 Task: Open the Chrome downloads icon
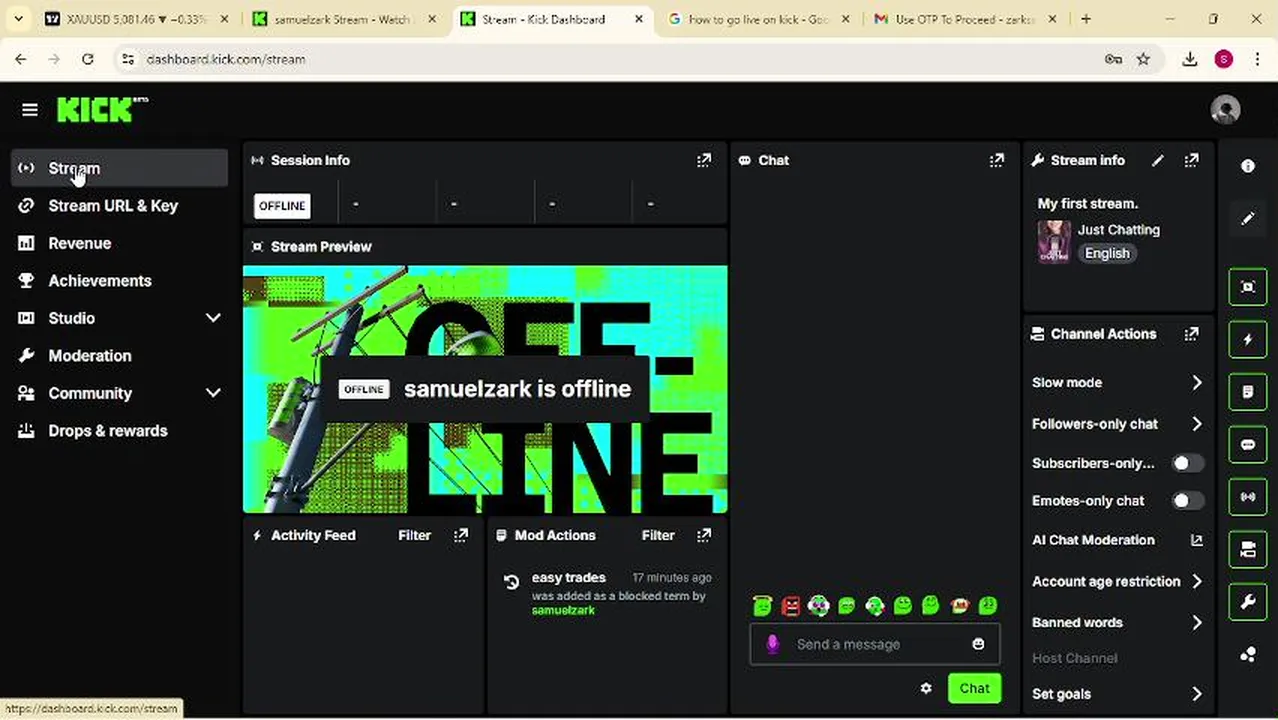pos(1190,60)
